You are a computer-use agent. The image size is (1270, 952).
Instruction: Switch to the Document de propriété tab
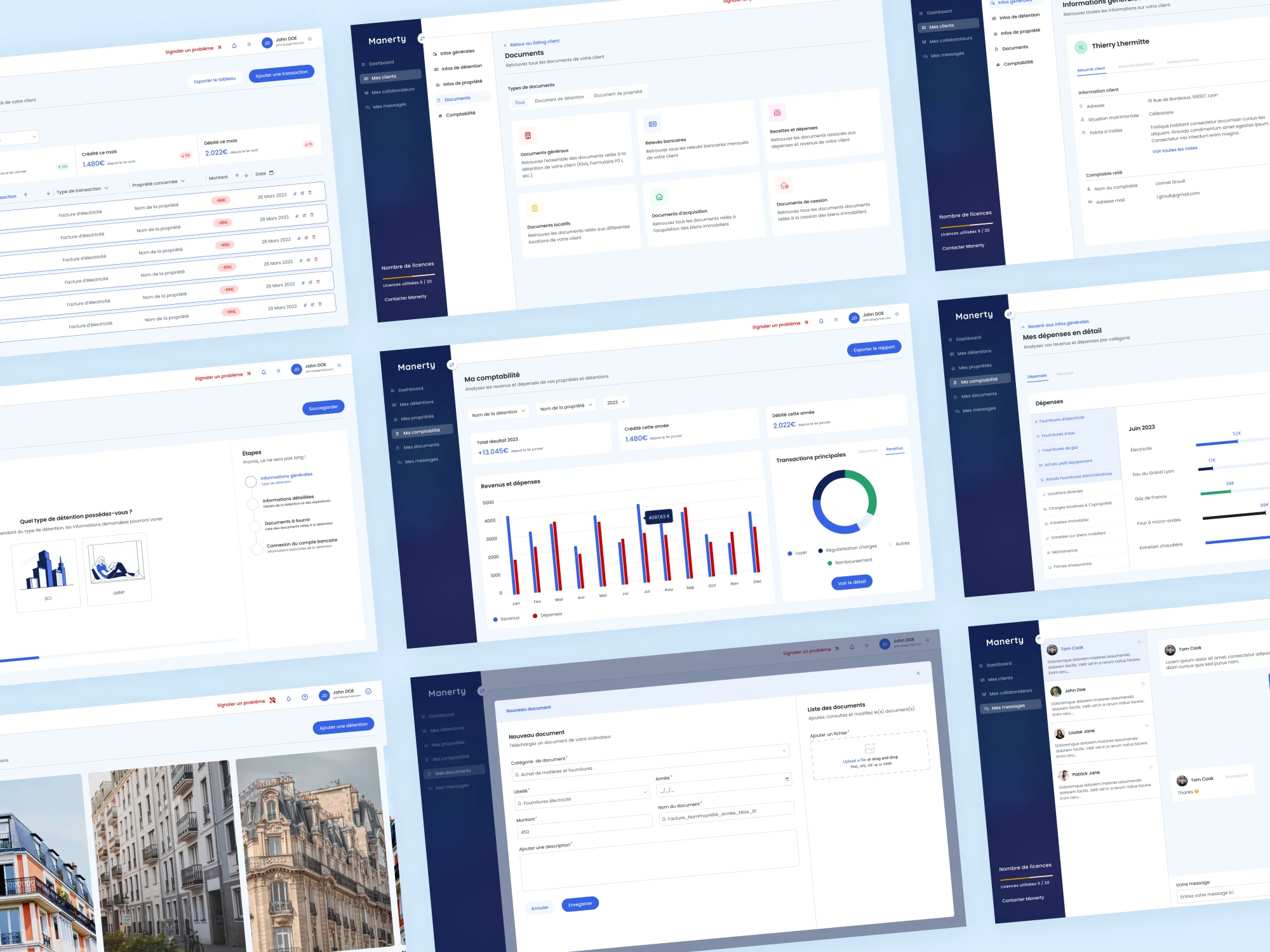point(618,93)
